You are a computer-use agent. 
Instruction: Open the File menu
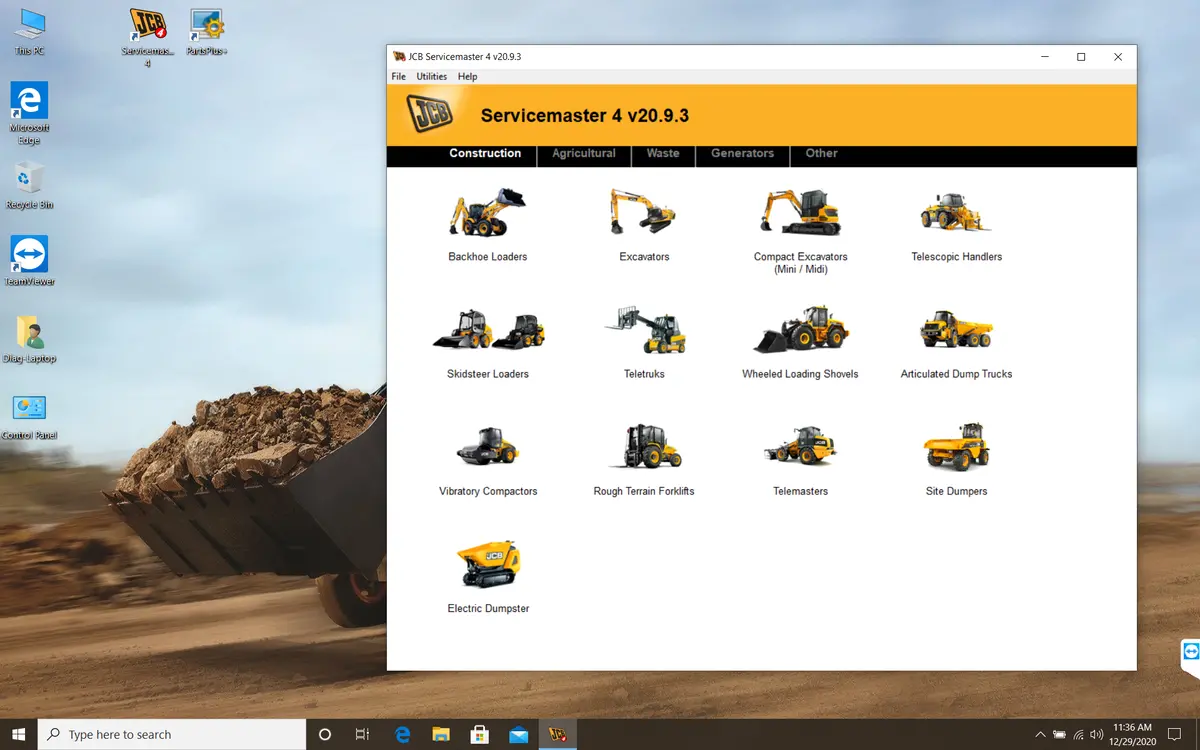pos(399,76)
